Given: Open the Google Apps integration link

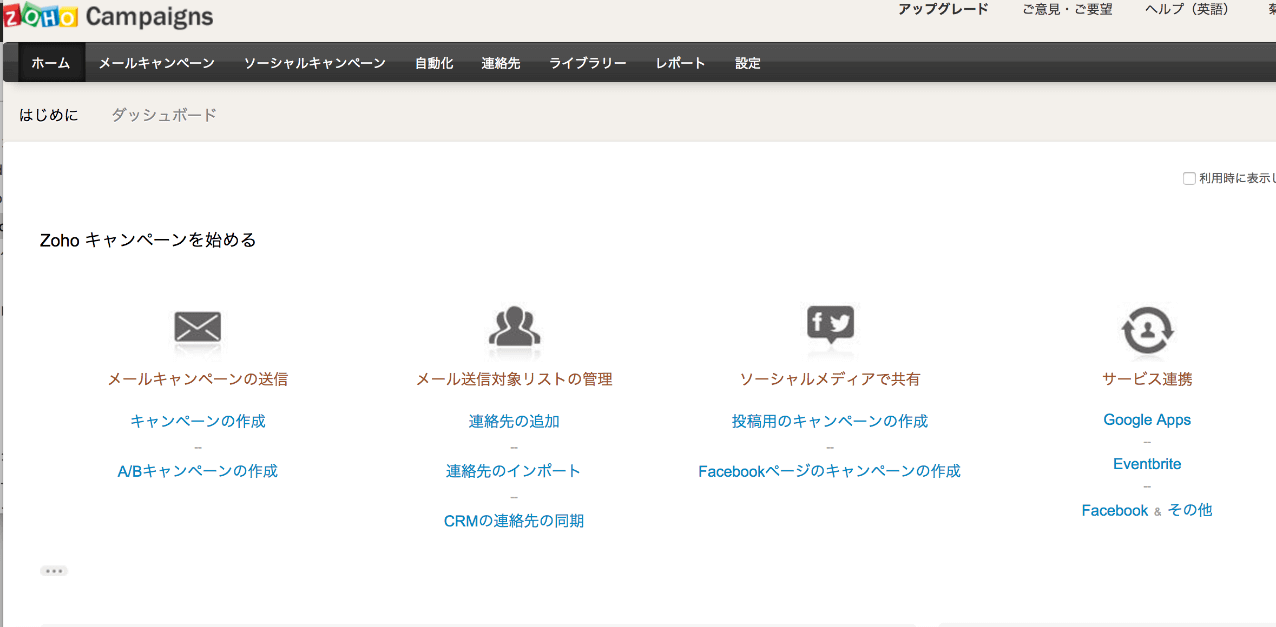Looking at the screenshot, I should click(1147, 420).
